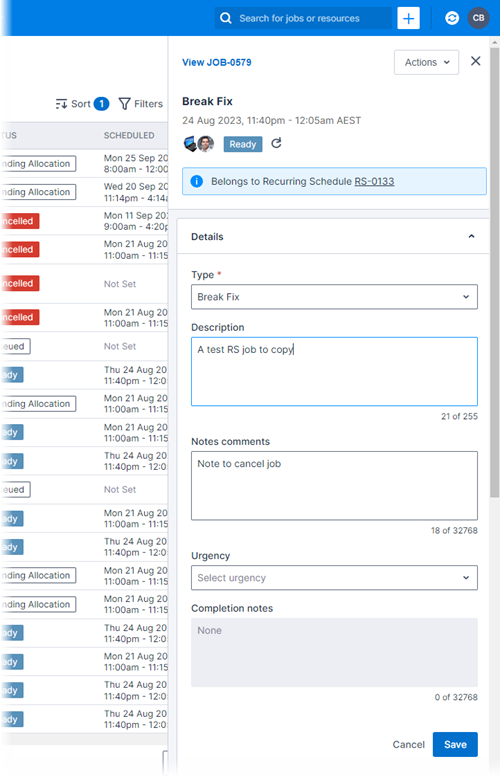Image resolution: width=500 pixels, height=778 pixels.
Task: Select the row scheduled Mon 11 Sep
Action: pos(84,221)
